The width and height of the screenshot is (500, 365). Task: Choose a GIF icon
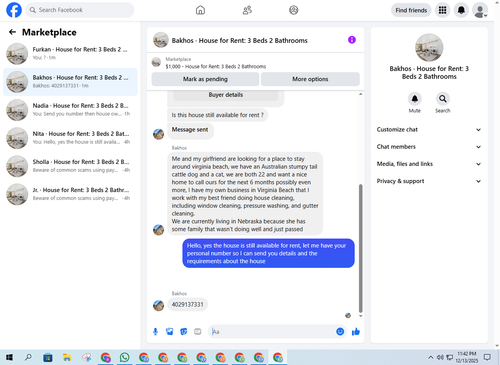coord(198,332)
